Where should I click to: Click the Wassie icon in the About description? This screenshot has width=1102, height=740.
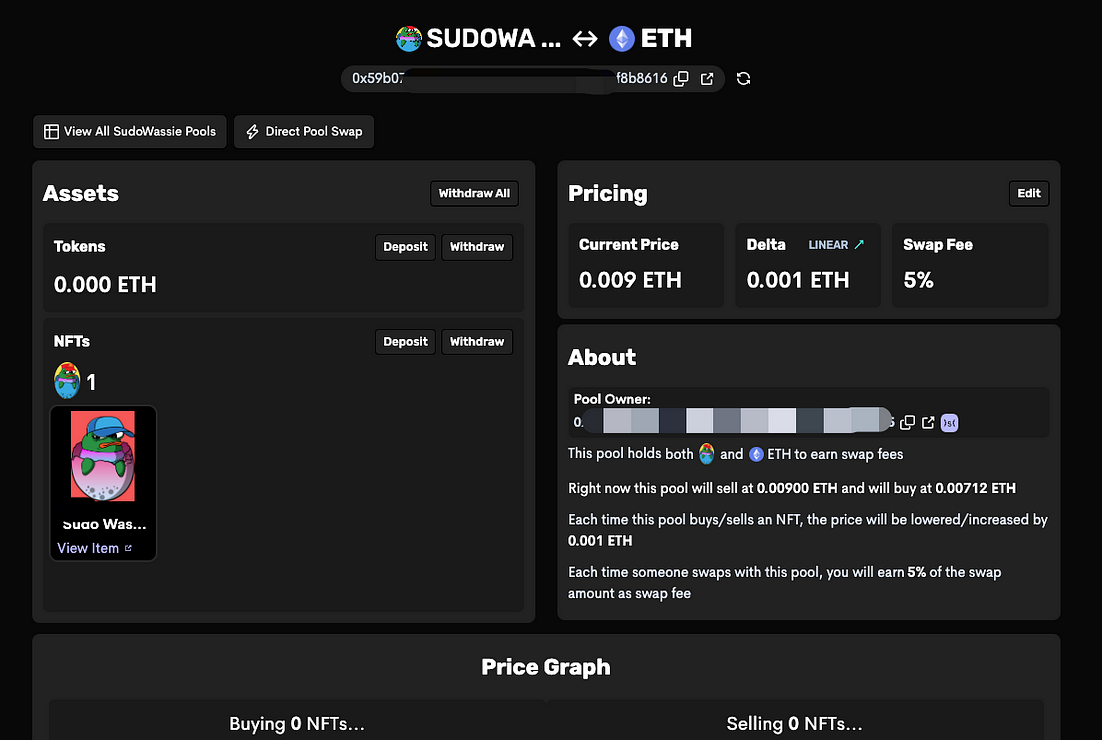pos(707,454)
